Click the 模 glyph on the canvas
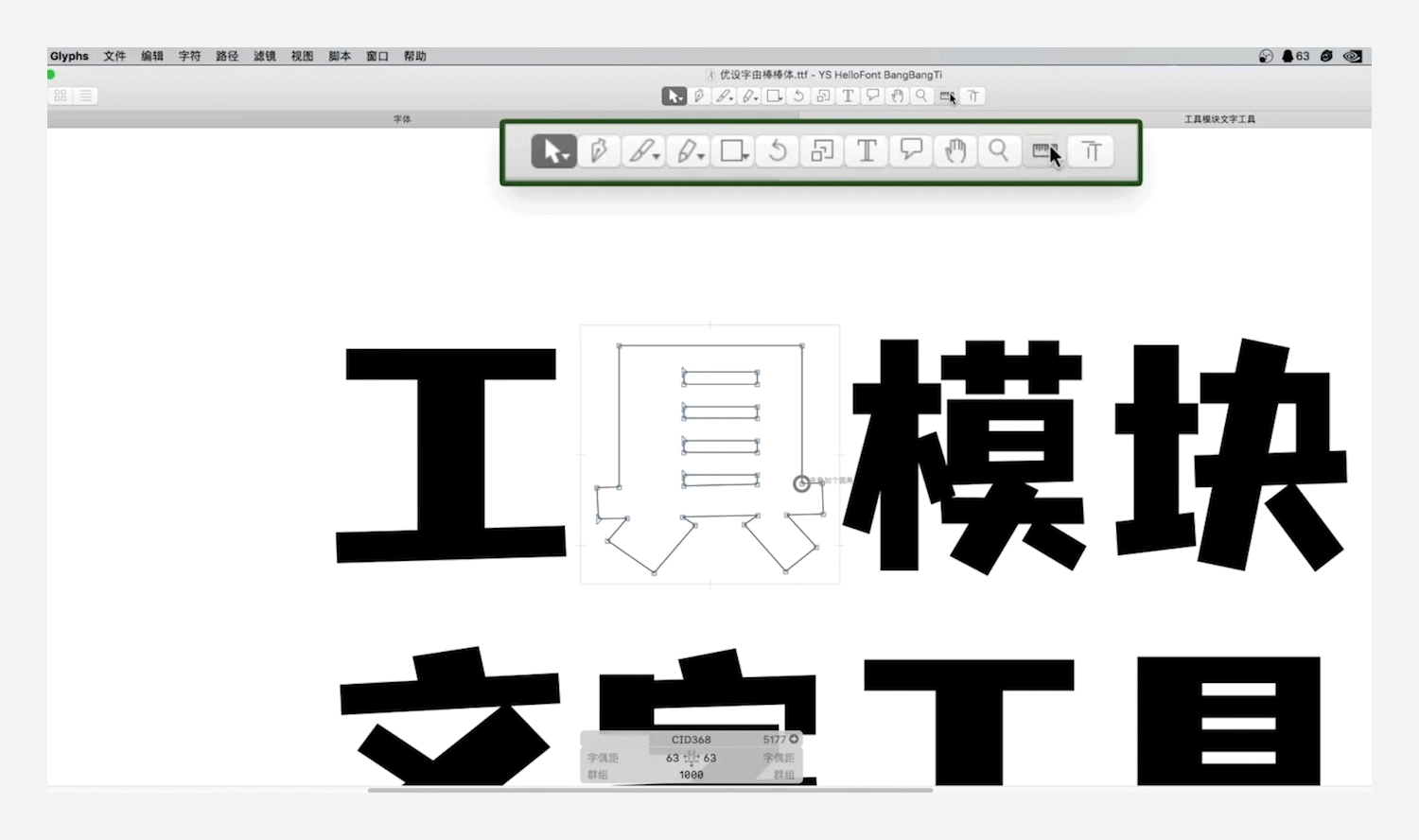Image resolution: width=1419 pixels, height=840 pixels. click(x=965, y=456)
